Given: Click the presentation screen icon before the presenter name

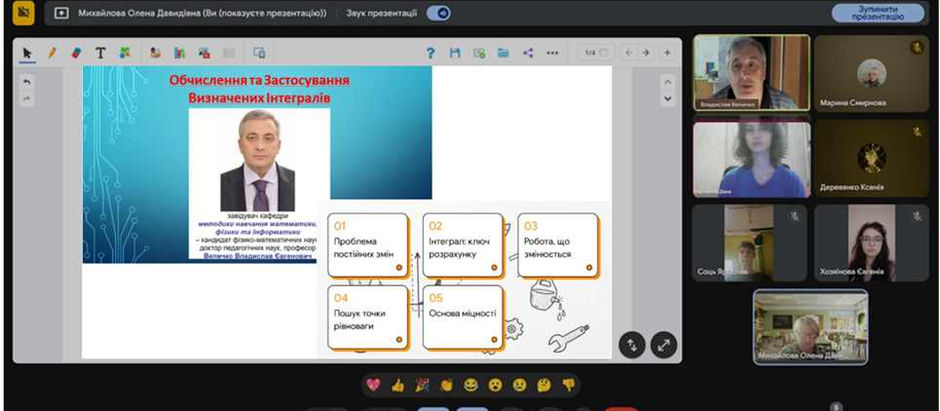Looking at the screenshot, I should pyautogui.click(x=61, y=13).
